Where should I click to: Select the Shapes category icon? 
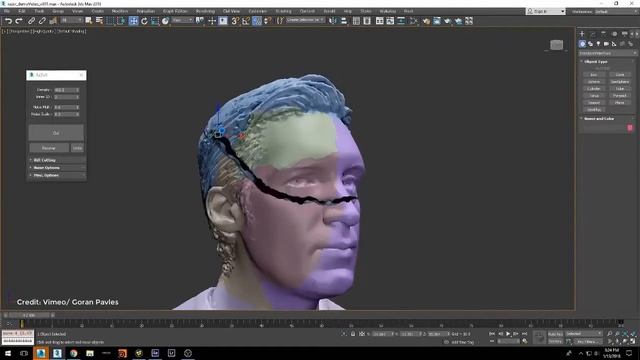[590, 44]
